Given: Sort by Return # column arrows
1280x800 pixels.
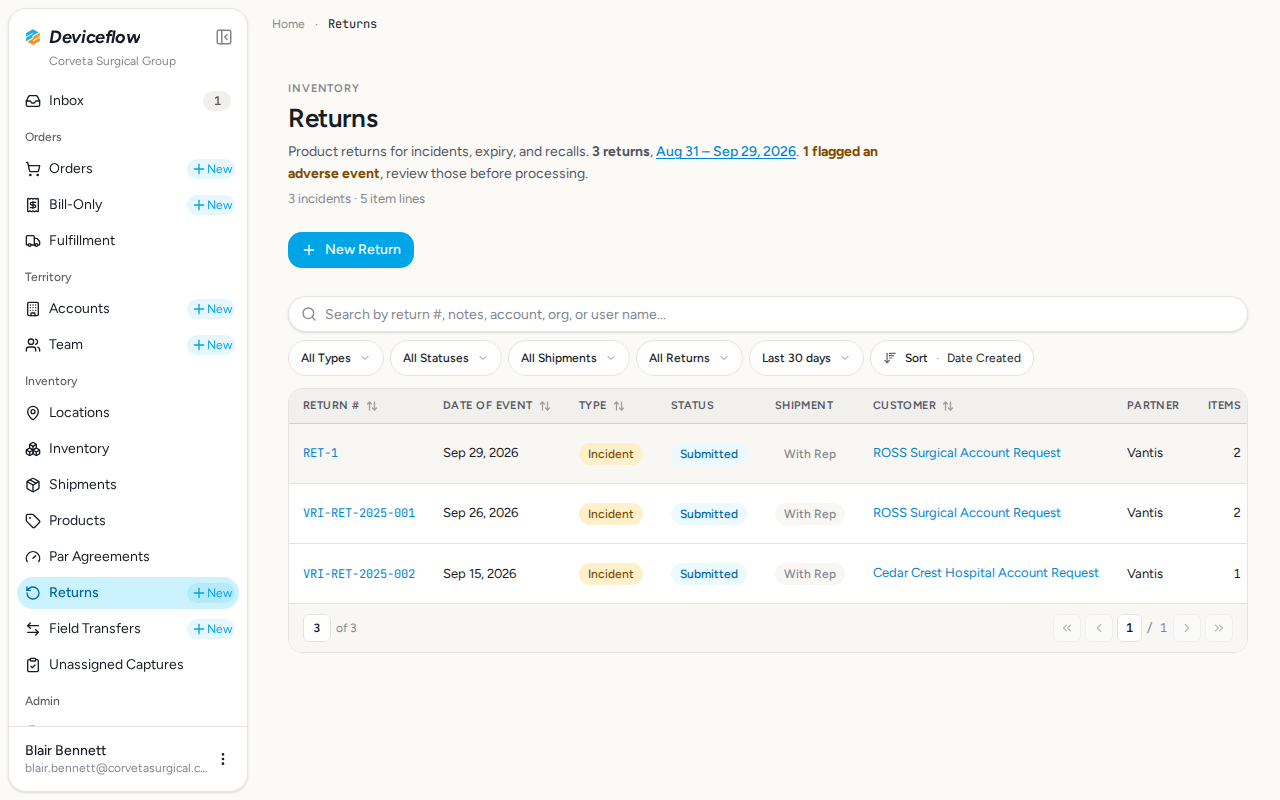Looking at the screenshot, I should coord(372,406).
